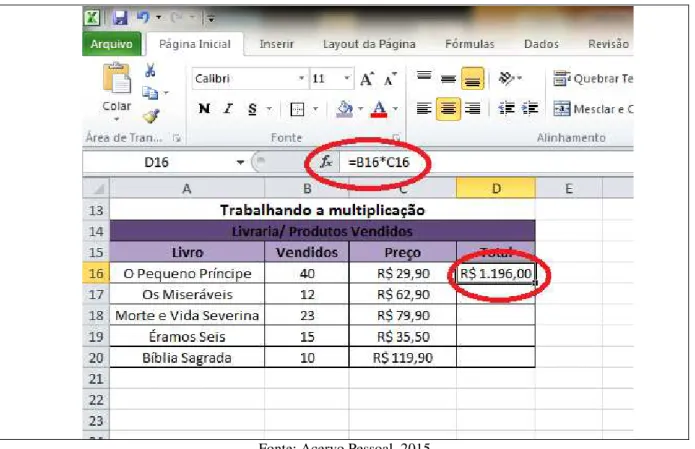Toggle center horizontal alignment
The height and width of the screenshot is (449, 695).
[x=448, y=109]
